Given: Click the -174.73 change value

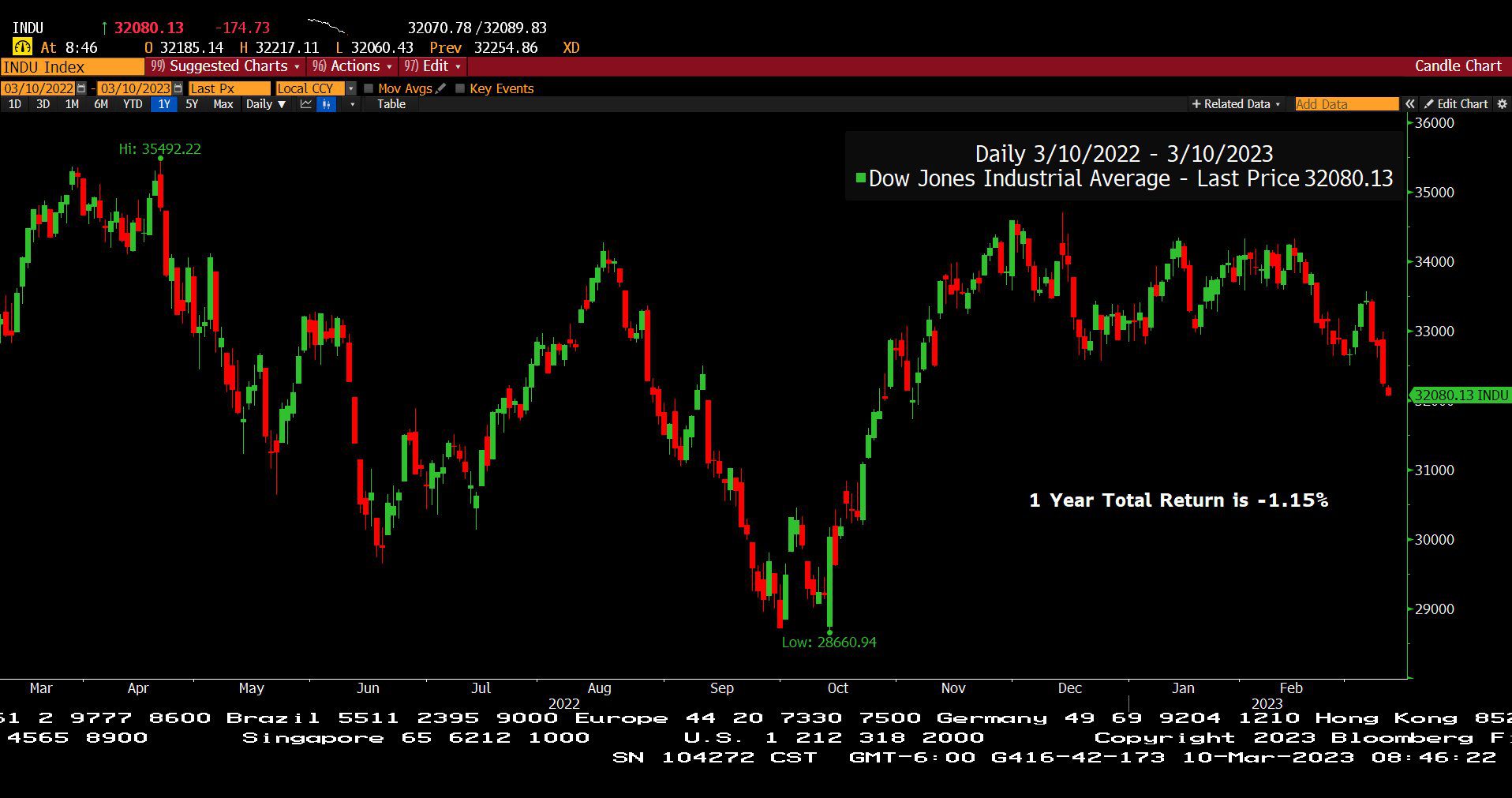Looking at the screenshot, I should pos(242,28).
